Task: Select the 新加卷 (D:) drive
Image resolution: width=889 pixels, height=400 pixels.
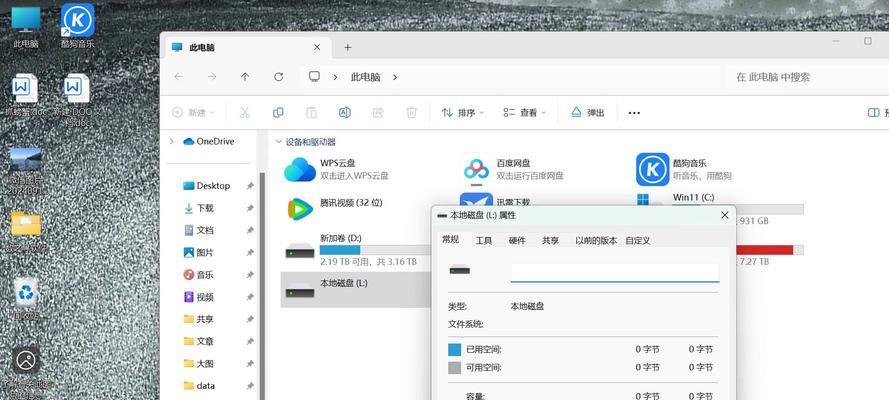Action: coord(357,250)
